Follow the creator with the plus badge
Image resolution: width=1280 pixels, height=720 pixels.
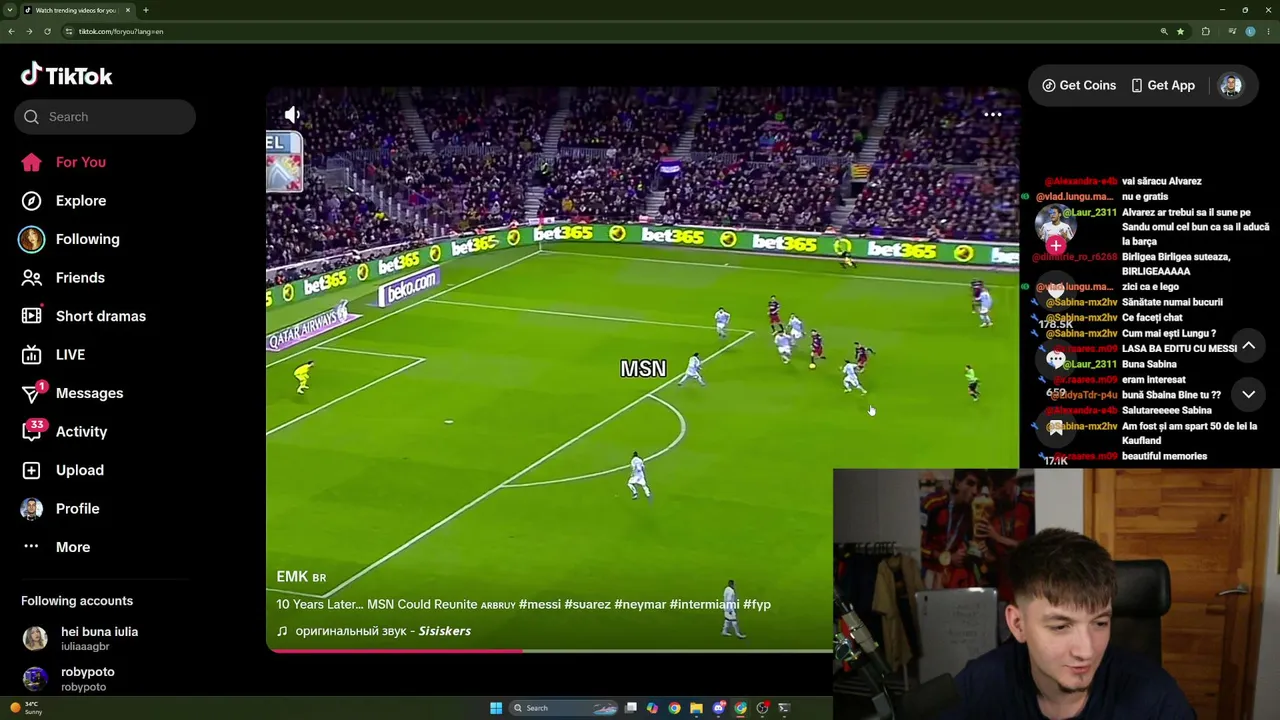point(1056,246)
